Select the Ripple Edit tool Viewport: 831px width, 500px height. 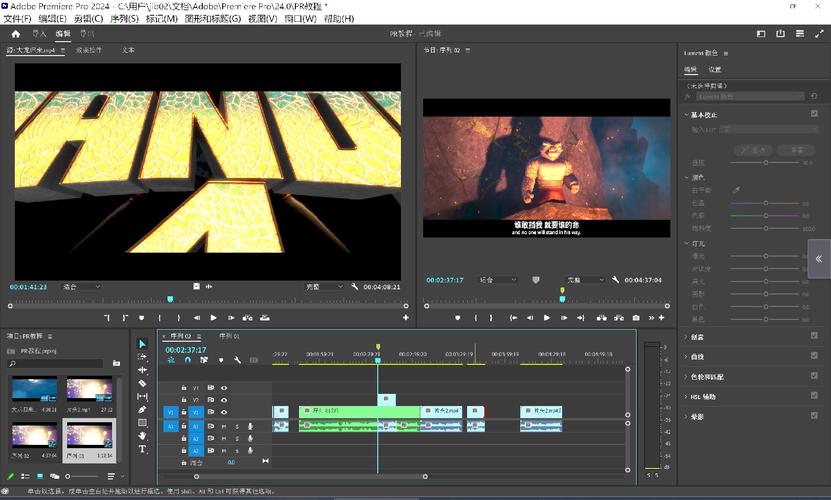tap(142, 370)
